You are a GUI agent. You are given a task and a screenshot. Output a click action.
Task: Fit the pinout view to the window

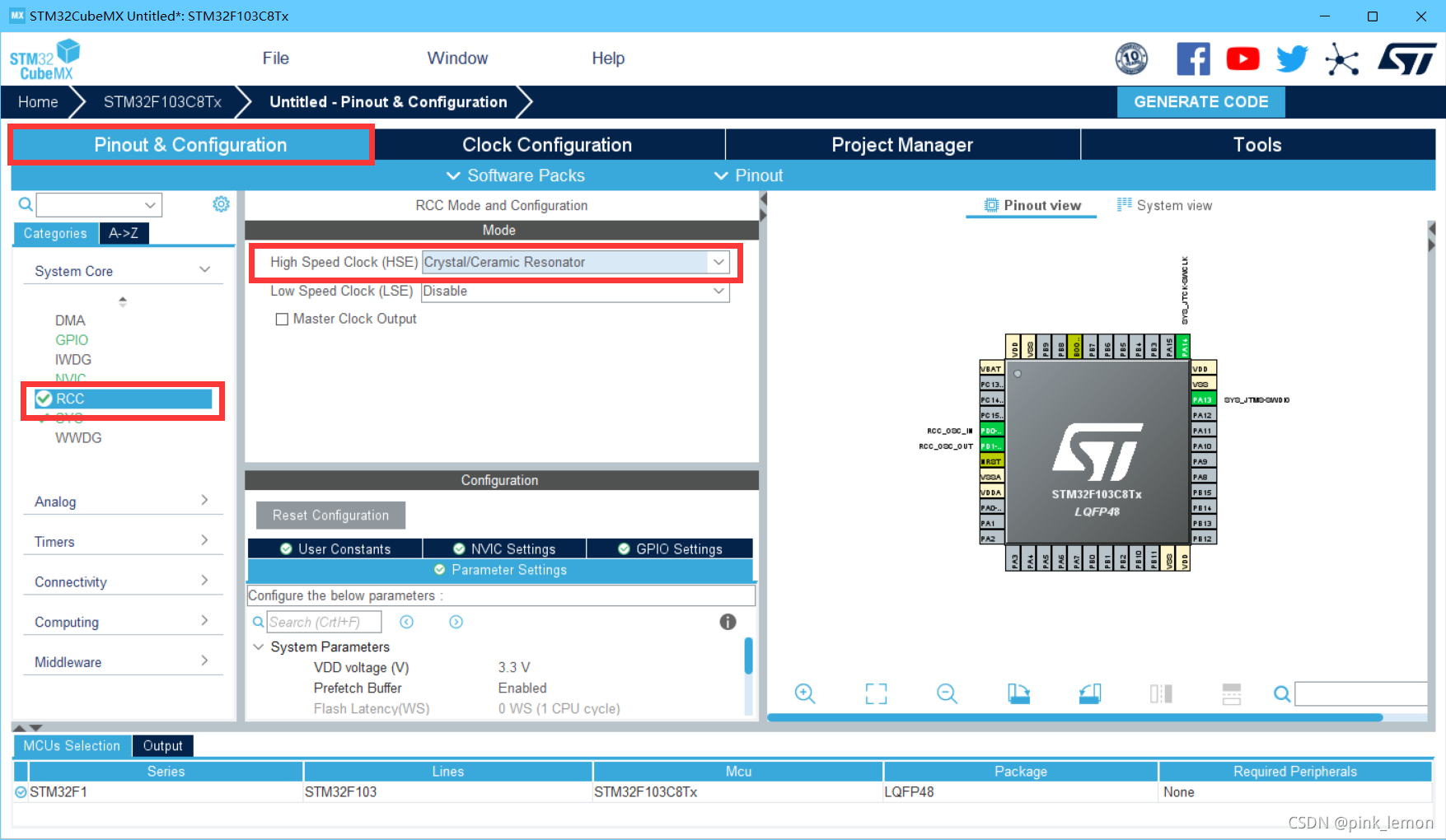coord(876,693)
